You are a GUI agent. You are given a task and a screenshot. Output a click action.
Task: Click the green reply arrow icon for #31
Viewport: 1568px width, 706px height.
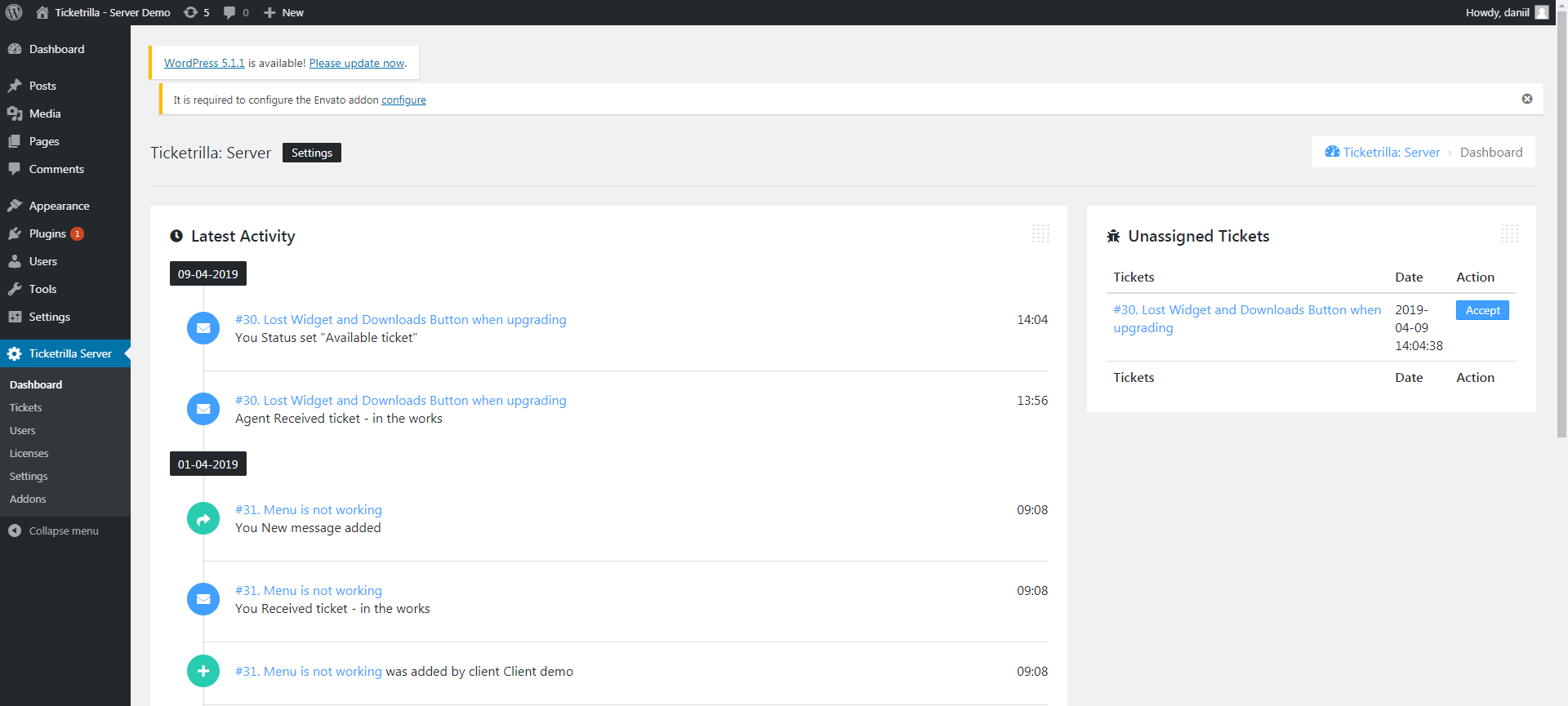coord(203,518)
